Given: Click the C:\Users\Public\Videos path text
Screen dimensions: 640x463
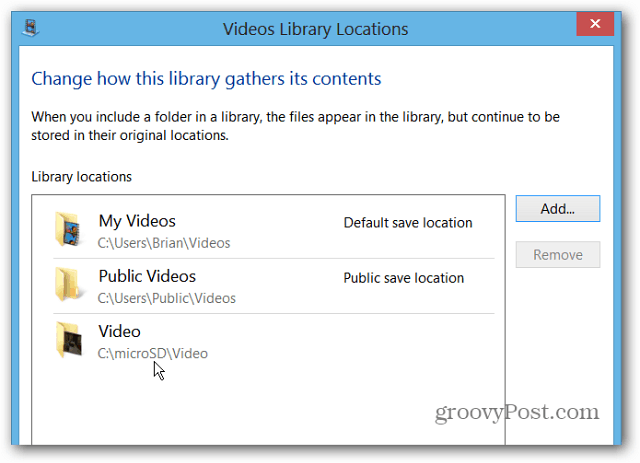Looking at the screenshot, I should click(167, 298).
